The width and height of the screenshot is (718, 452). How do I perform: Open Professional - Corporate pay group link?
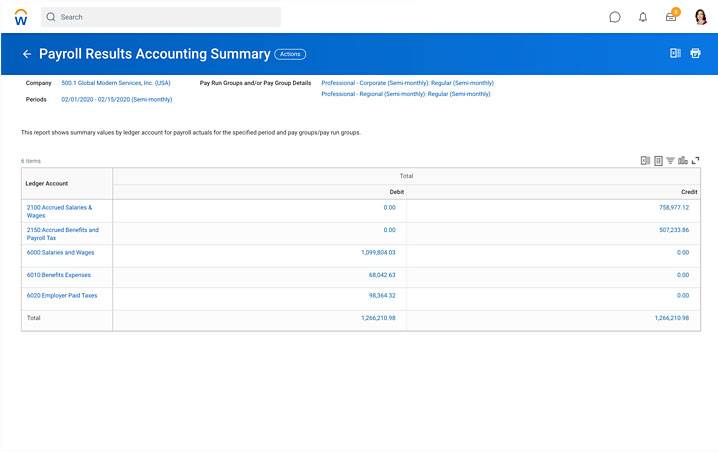tap(408, 83)
